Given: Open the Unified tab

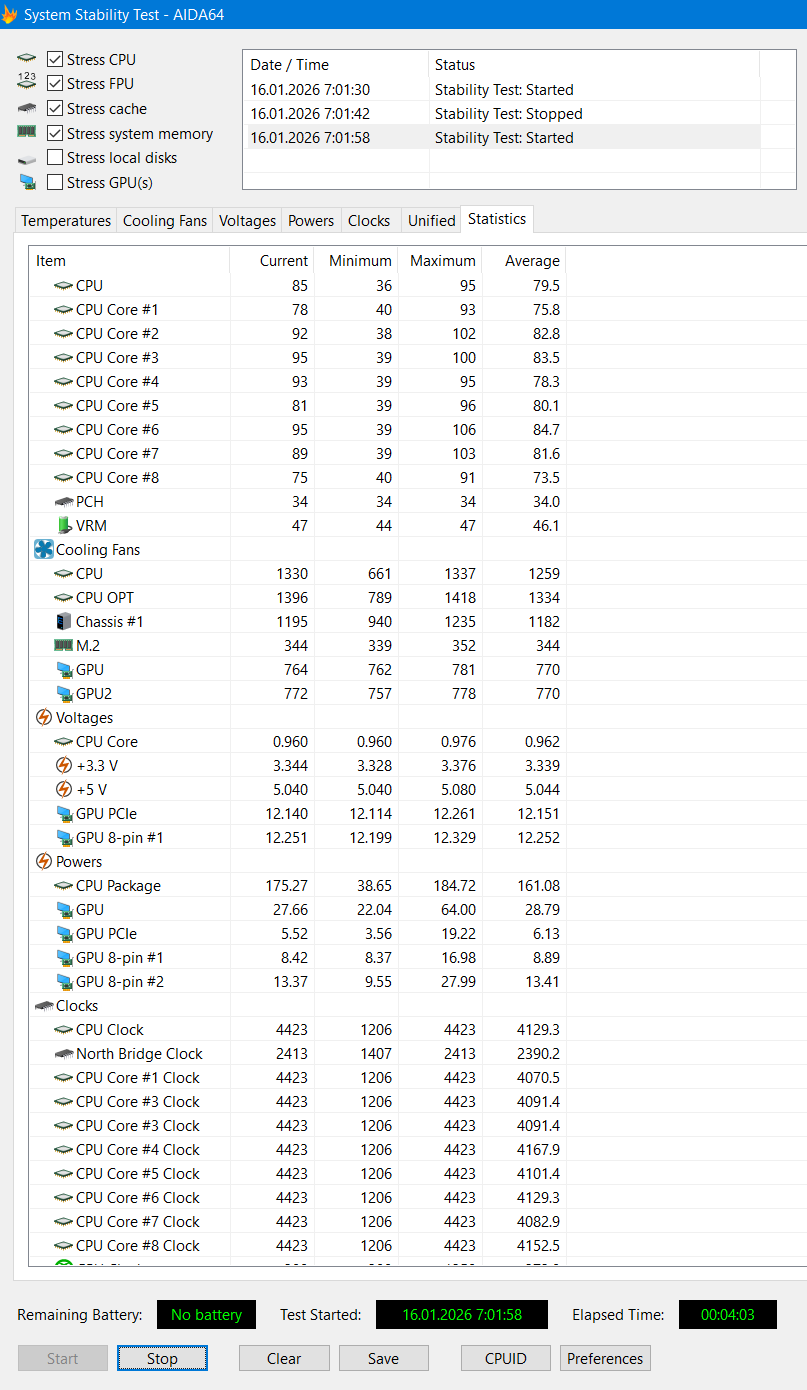Looking at the screenshot, I should click(x=431, y=221).
